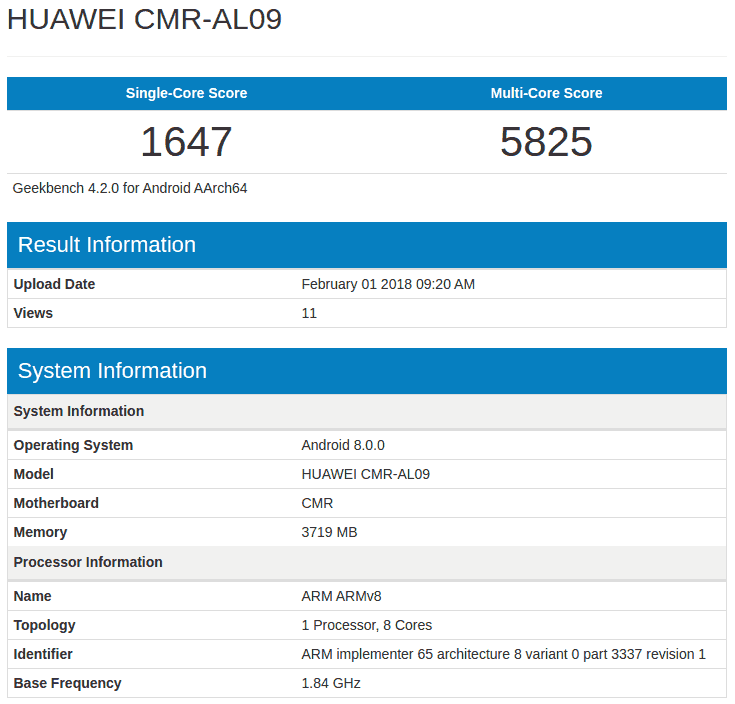
Task: Click the Upload Date label
Action: point(54,284)
